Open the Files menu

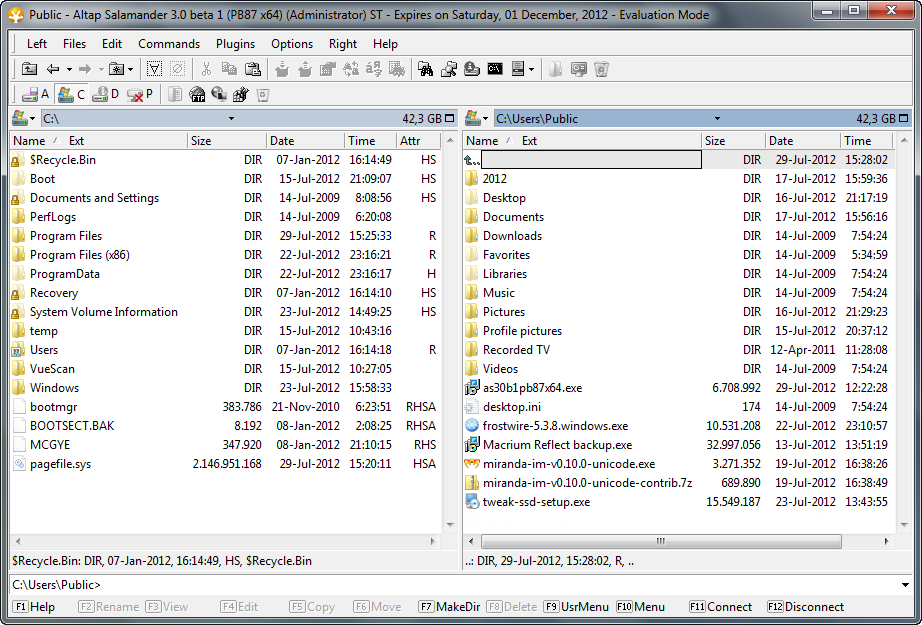[x=74, y=44]
